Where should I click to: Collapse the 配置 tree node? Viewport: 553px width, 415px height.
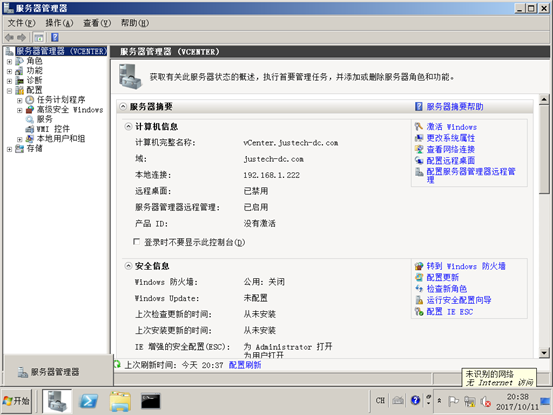10,91
